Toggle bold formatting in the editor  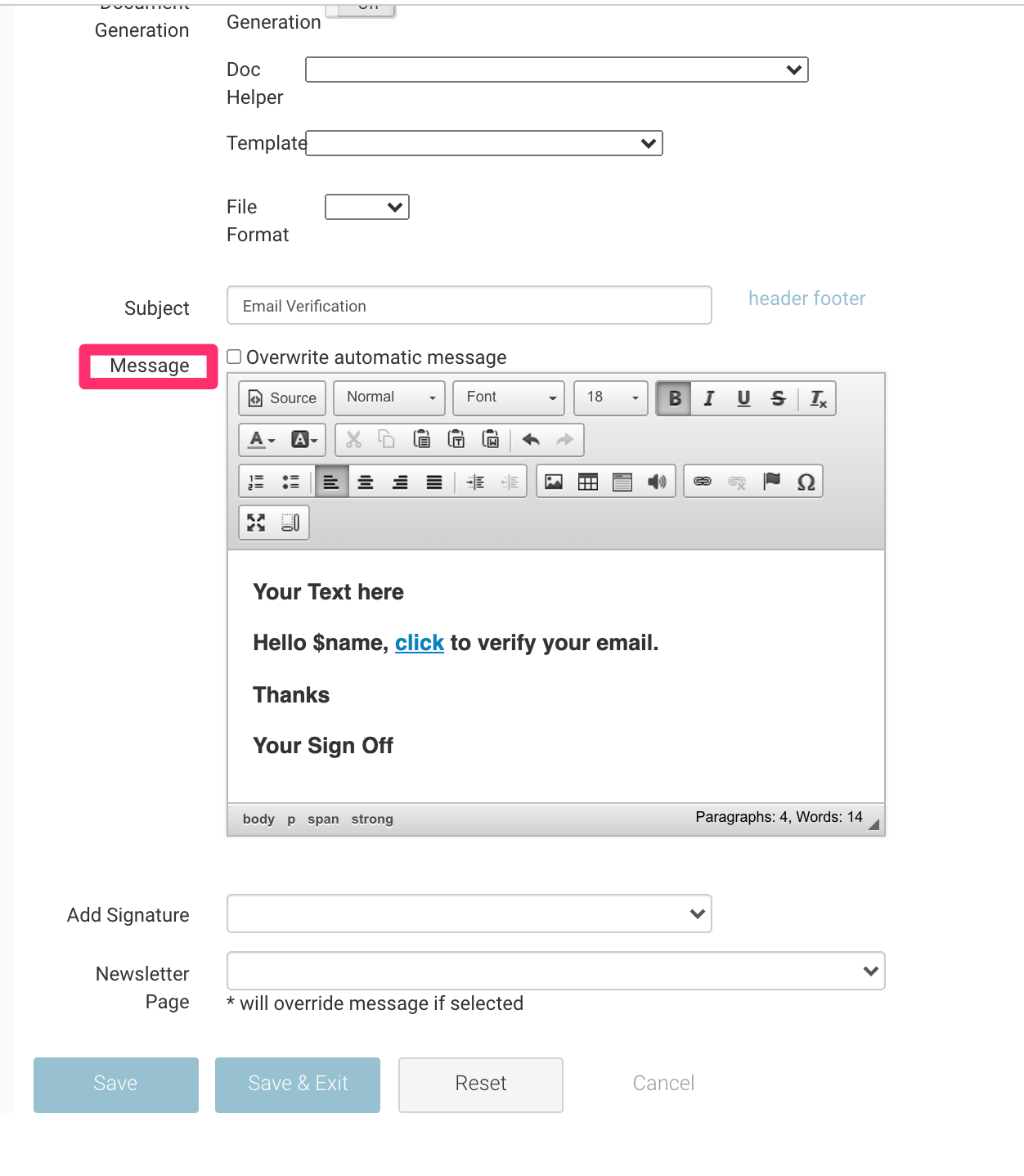(x=674, y=398)
